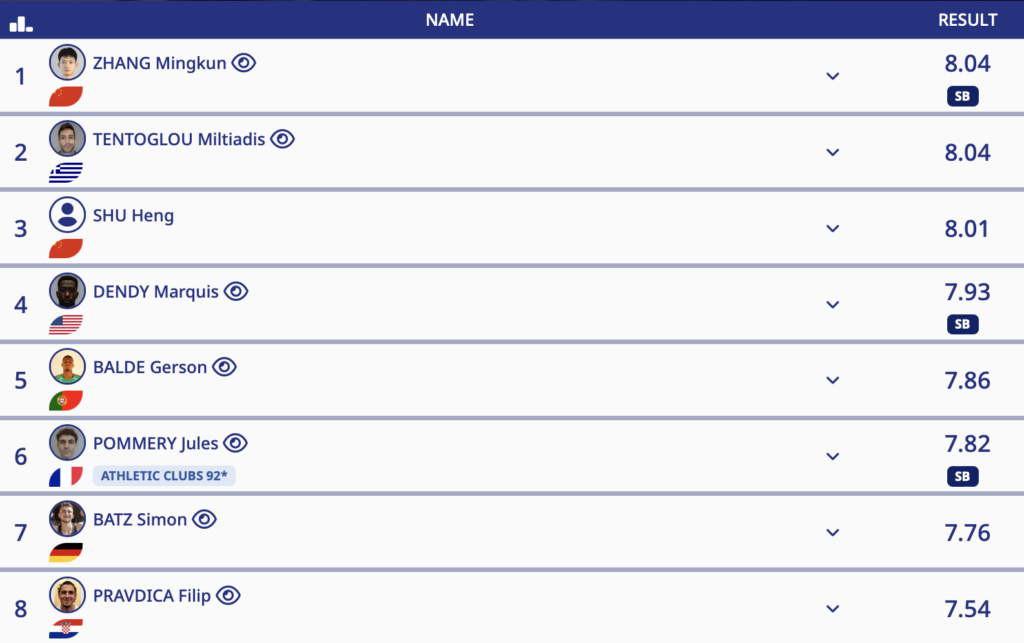Expand BATZ Simon row chevron
This screenshot has height=643, width=1024.
click(832, 533)
